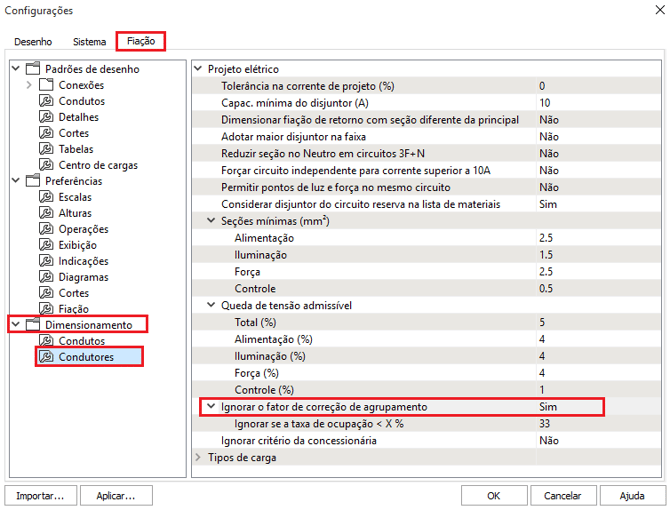
Task: Collapse the Seções mínimas group
Action: tap(211, 221)
